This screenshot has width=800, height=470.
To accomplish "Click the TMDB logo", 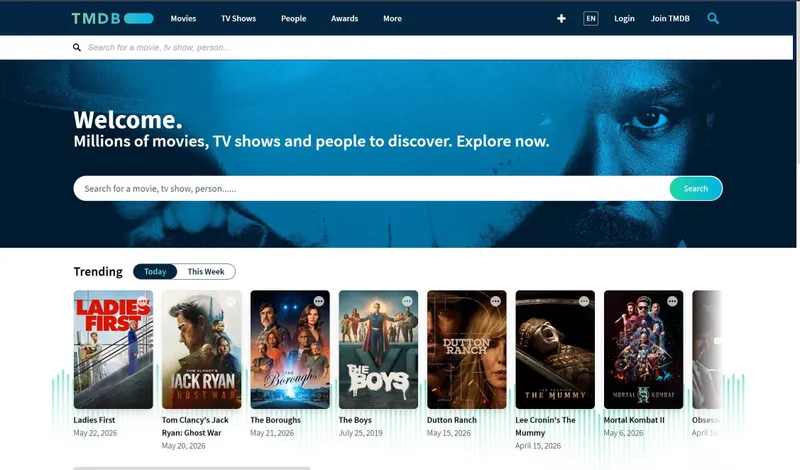I will pos(112,18).
